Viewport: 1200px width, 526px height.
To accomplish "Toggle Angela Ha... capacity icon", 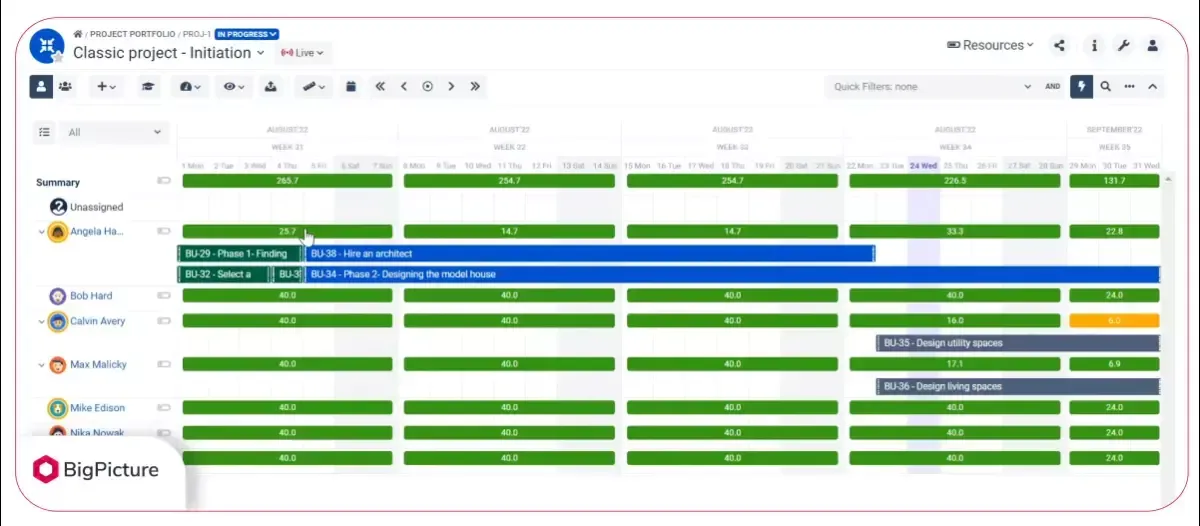I will tap(164, 231).
